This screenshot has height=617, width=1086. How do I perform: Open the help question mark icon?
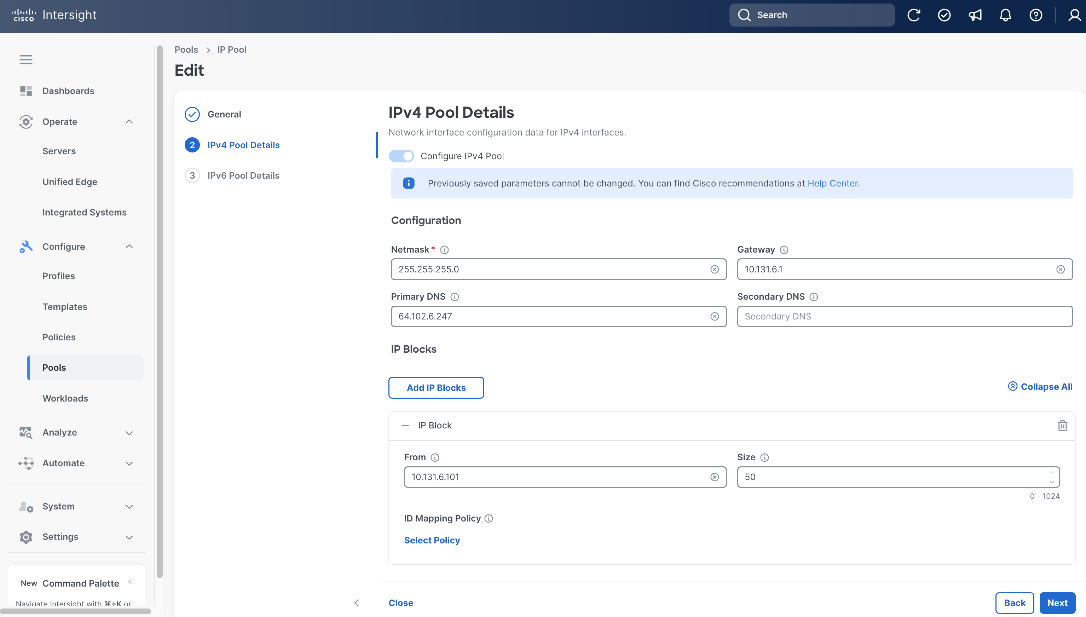click(x=1036, y=15)
